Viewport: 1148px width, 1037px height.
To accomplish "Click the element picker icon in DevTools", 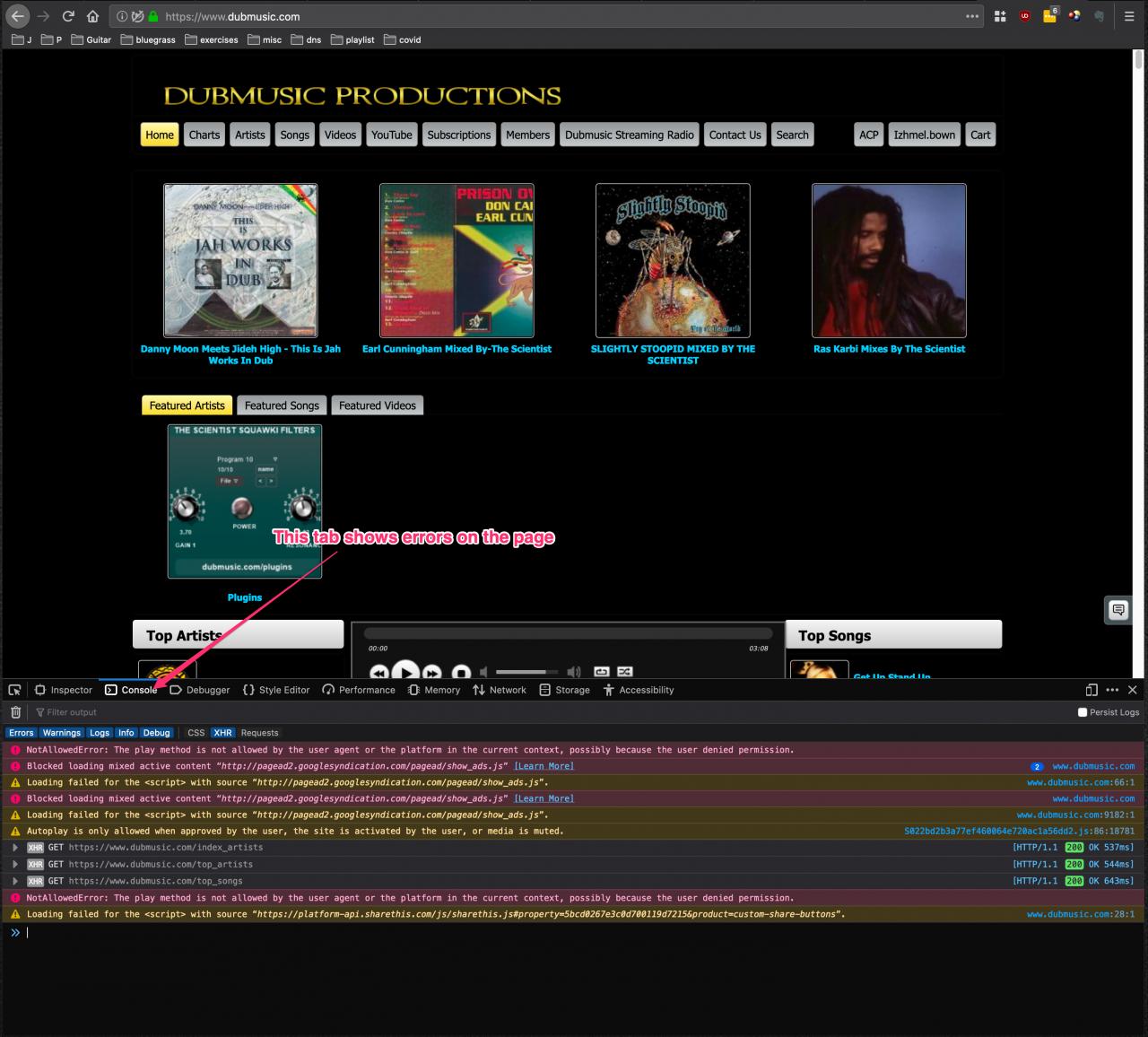I will click(14, 690).
